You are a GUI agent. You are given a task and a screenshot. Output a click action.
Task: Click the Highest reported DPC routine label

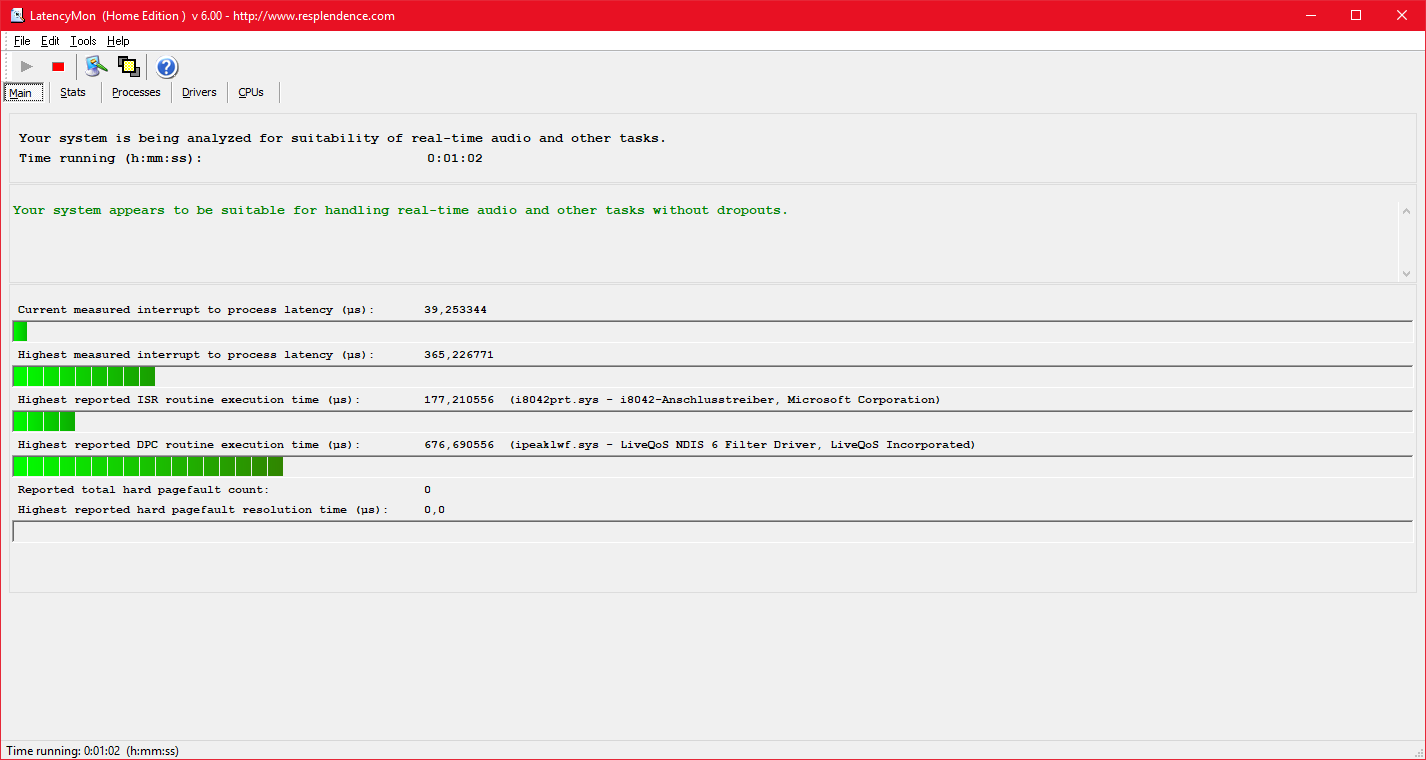(x=189, y=445)
